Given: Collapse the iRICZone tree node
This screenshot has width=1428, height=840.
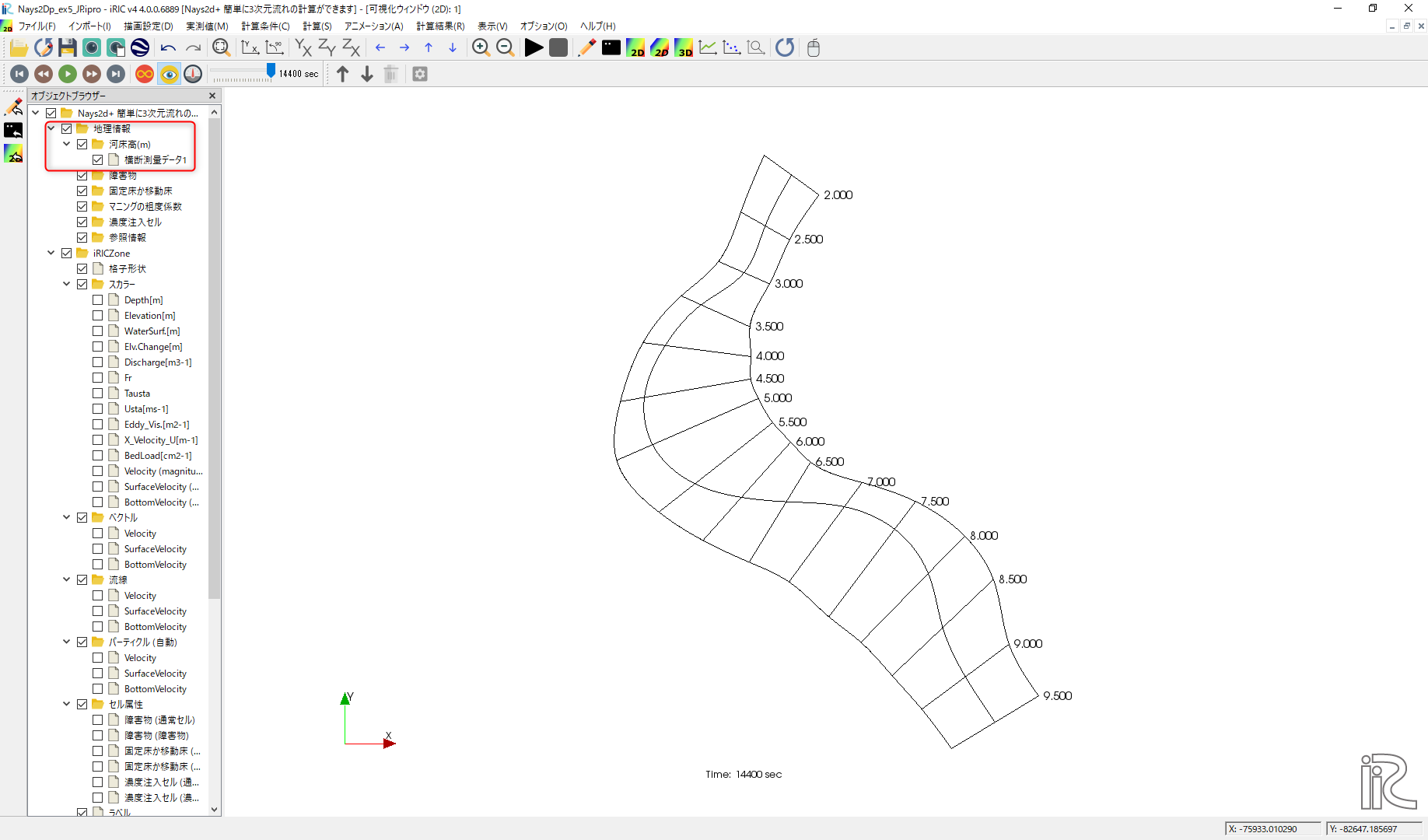Looking at the screenshot, I should click(x=51, y=253).
